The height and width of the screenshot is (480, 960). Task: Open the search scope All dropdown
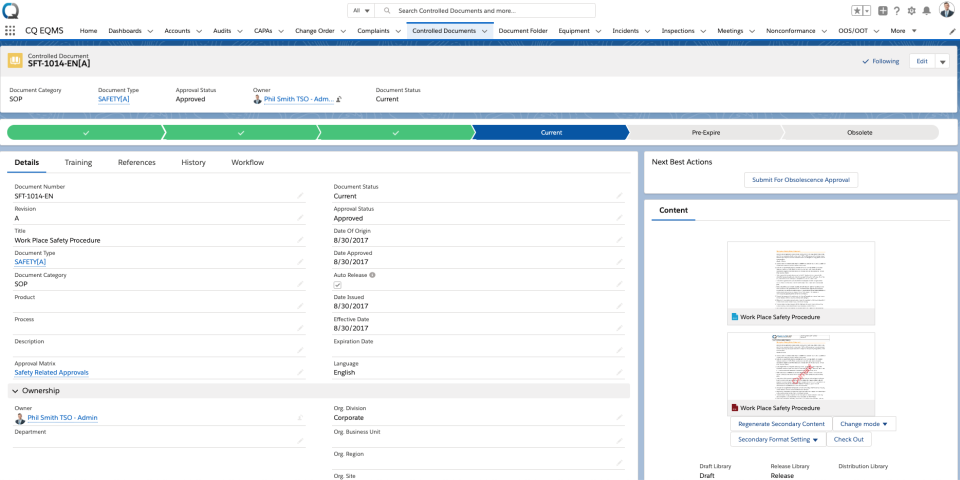click(x=361, y=10)
